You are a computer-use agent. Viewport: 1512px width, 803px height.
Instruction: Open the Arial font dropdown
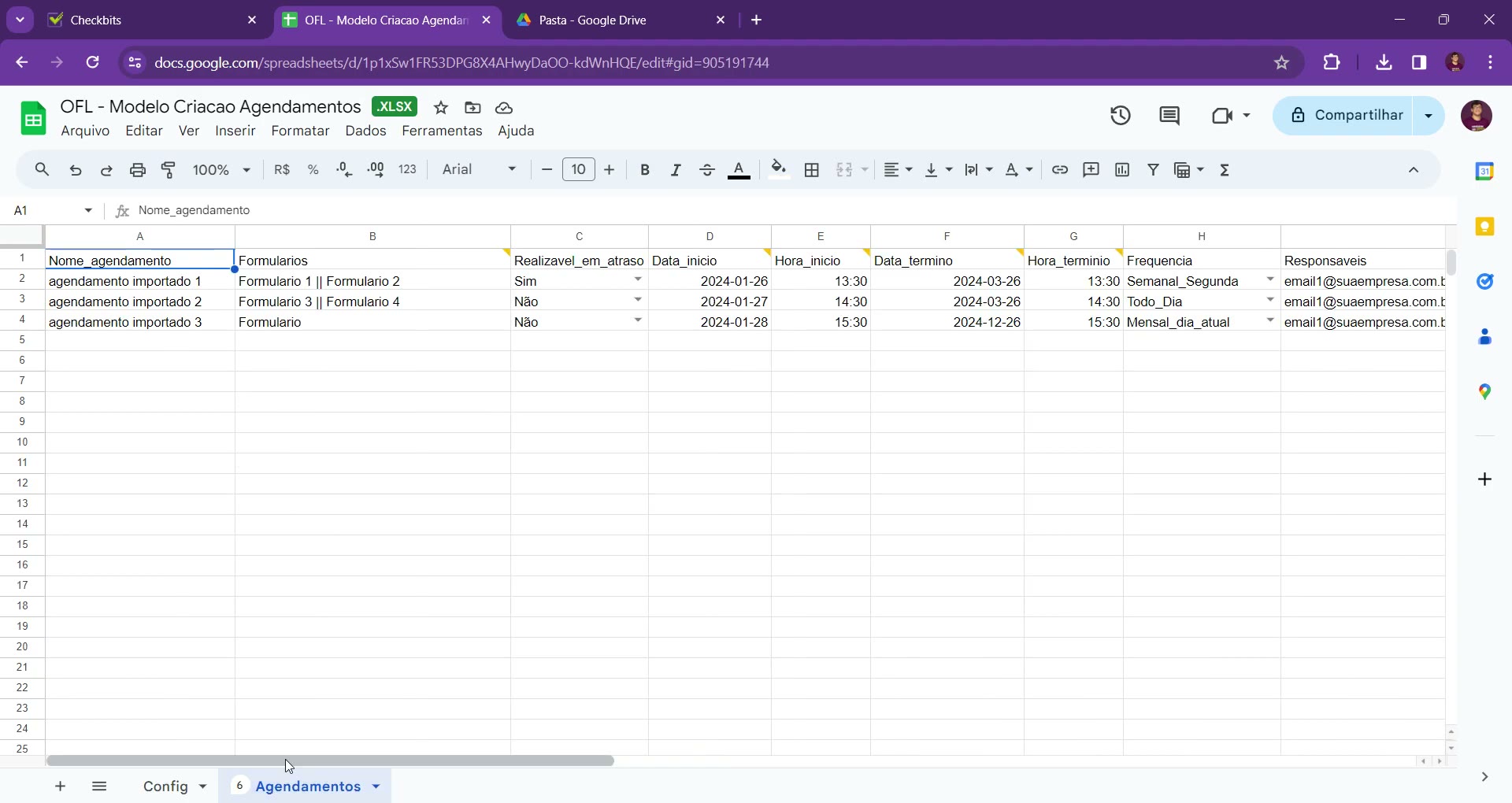click(479, 170)
